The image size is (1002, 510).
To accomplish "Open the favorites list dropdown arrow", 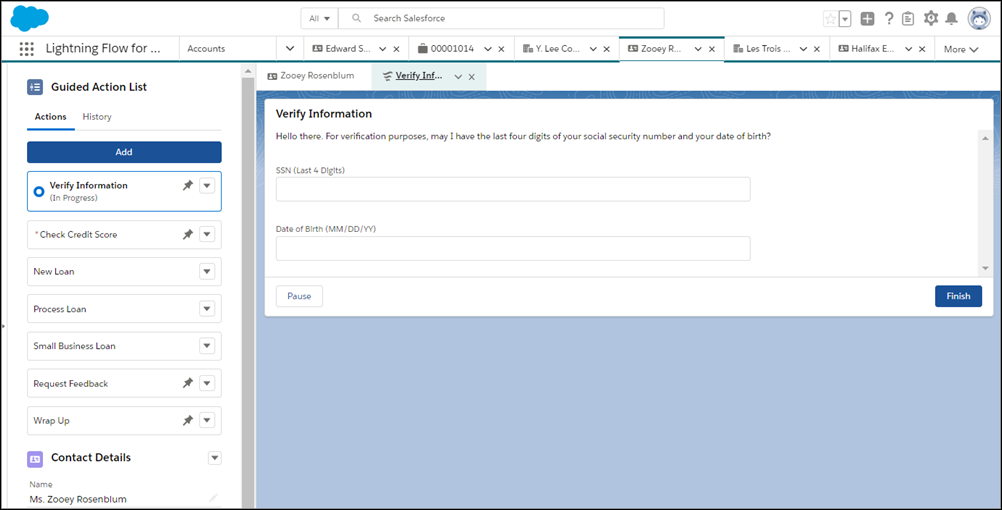I will coord(845,19).
